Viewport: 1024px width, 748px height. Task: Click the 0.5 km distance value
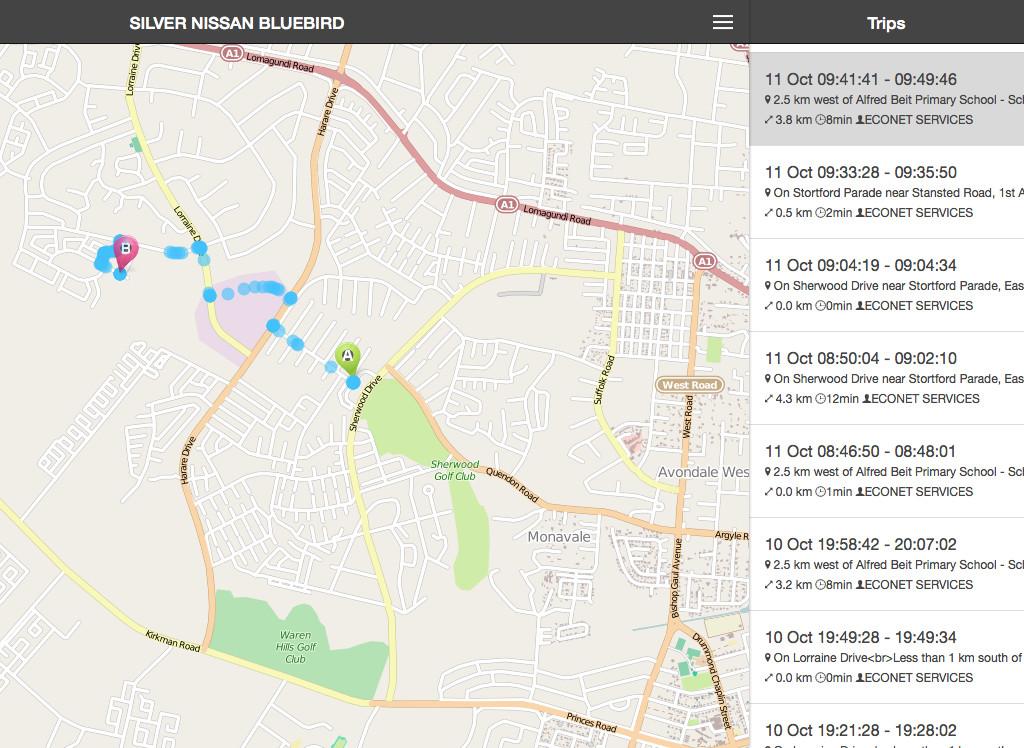(793, 212)
